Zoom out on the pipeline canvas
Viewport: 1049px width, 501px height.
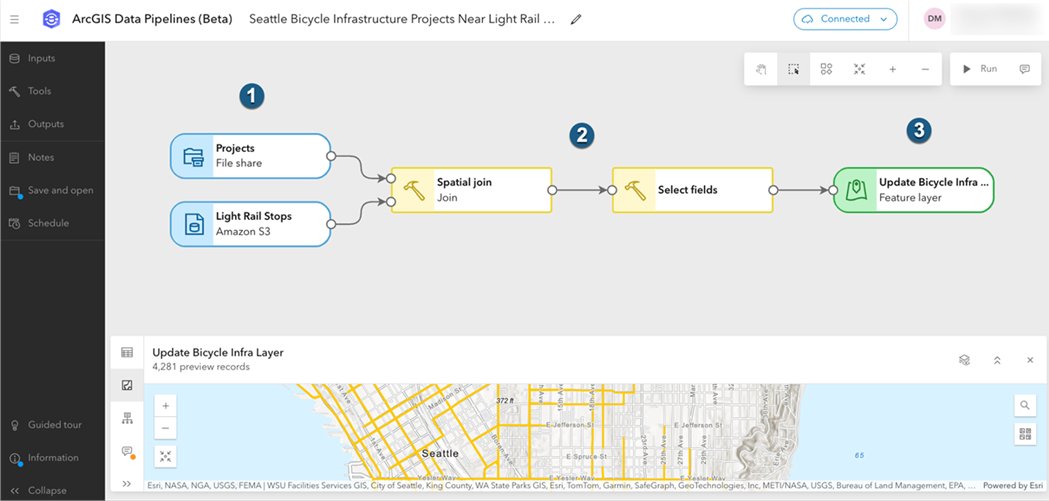925,69
